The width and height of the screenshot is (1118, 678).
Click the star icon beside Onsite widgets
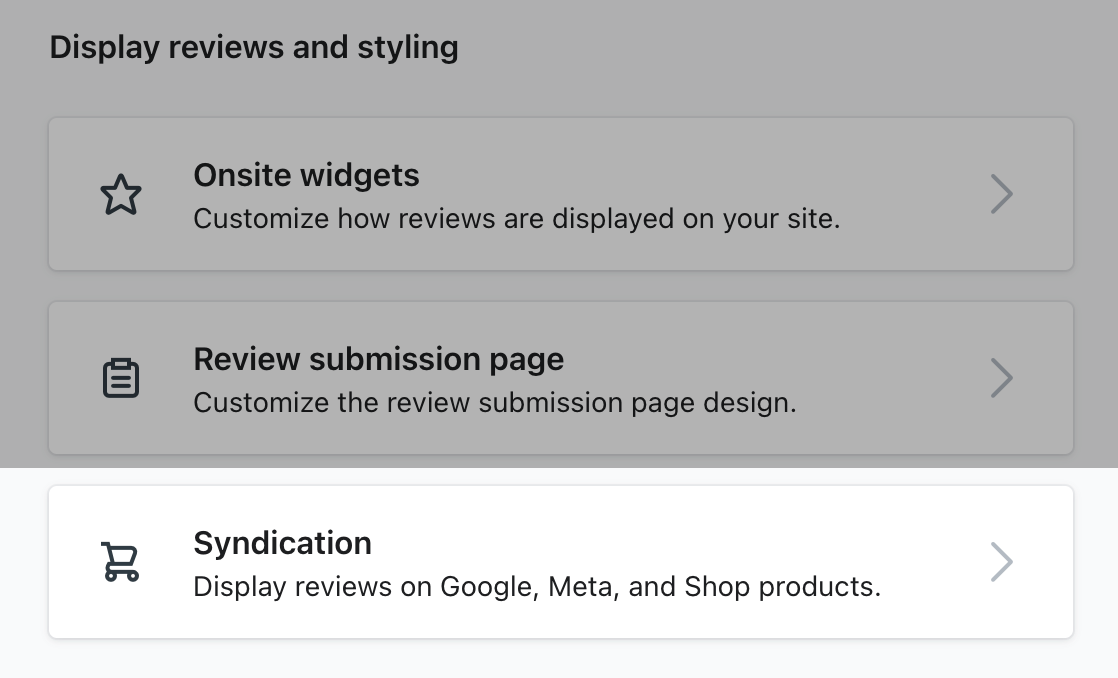(121, 194)
